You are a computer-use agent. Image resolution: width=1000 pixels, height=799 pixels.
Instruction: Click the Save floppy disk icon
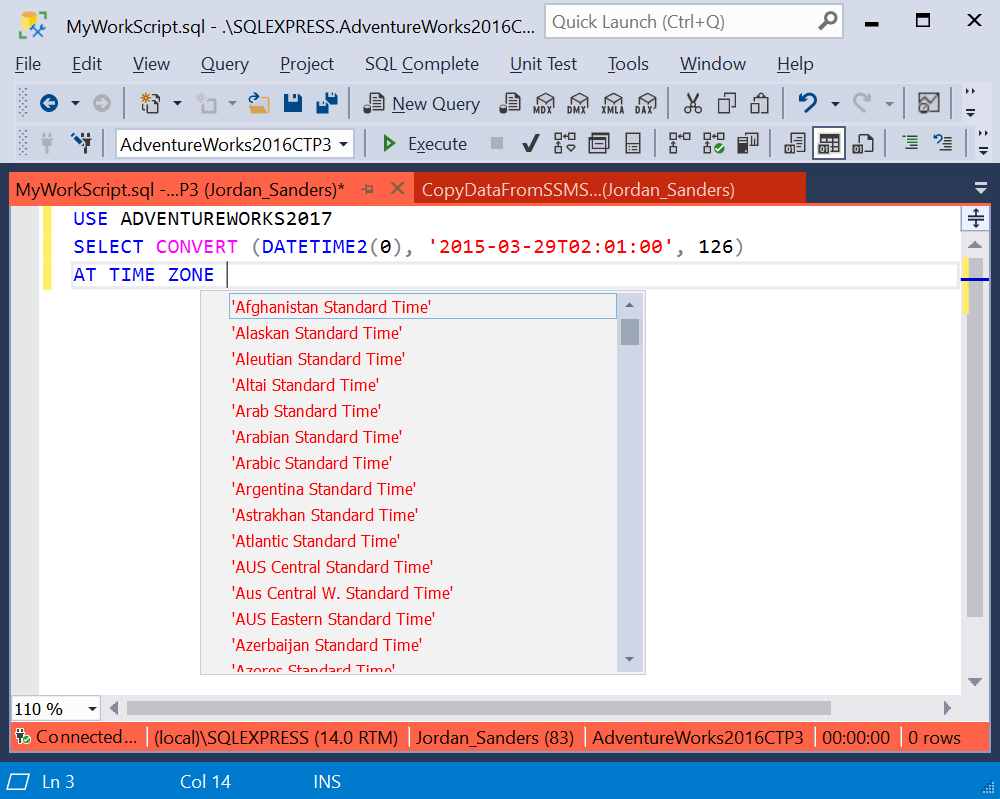tap(293, 103)
